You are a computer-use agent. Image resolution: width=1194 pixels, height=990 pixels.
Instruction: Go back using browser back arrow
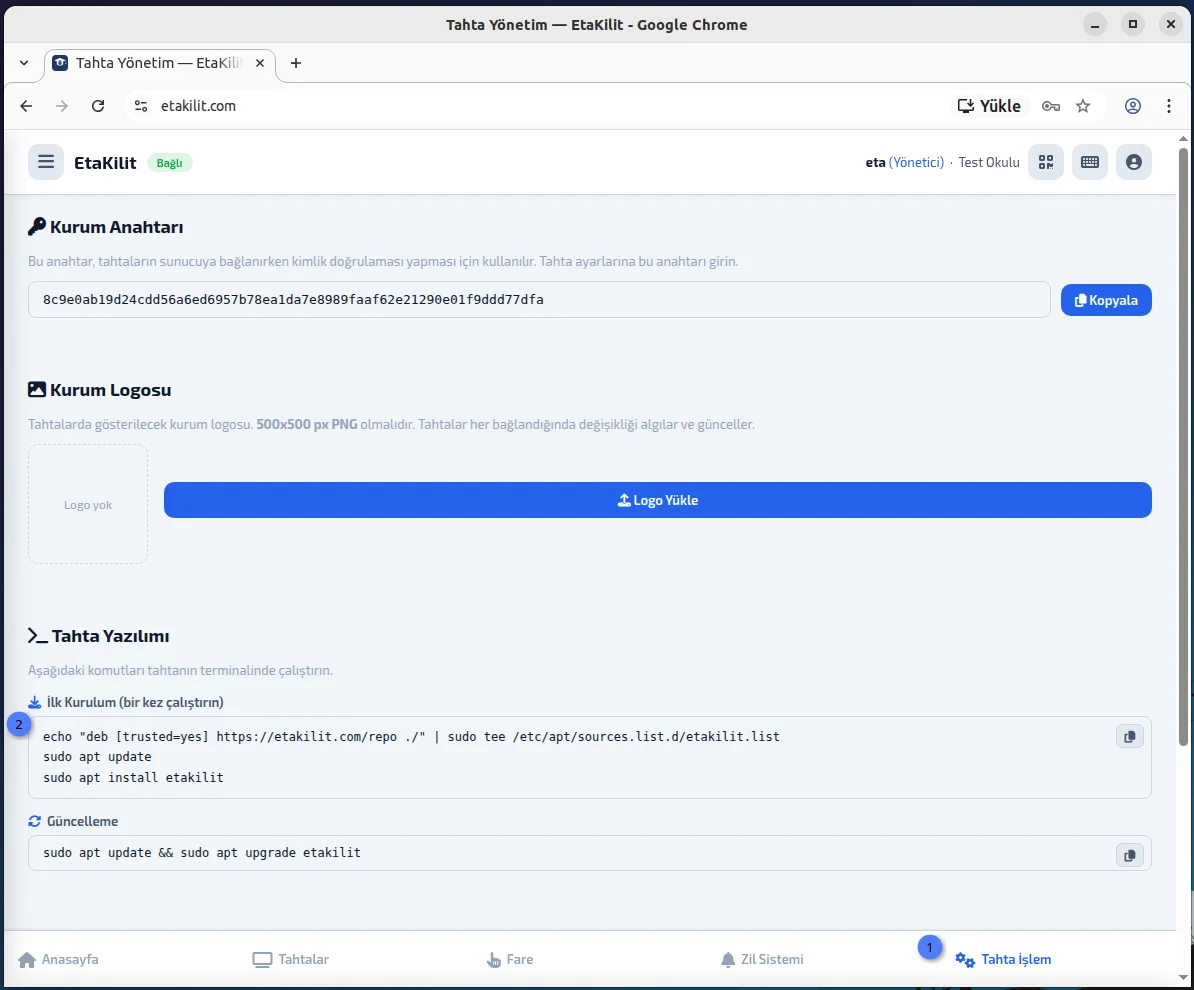[26, 106]
